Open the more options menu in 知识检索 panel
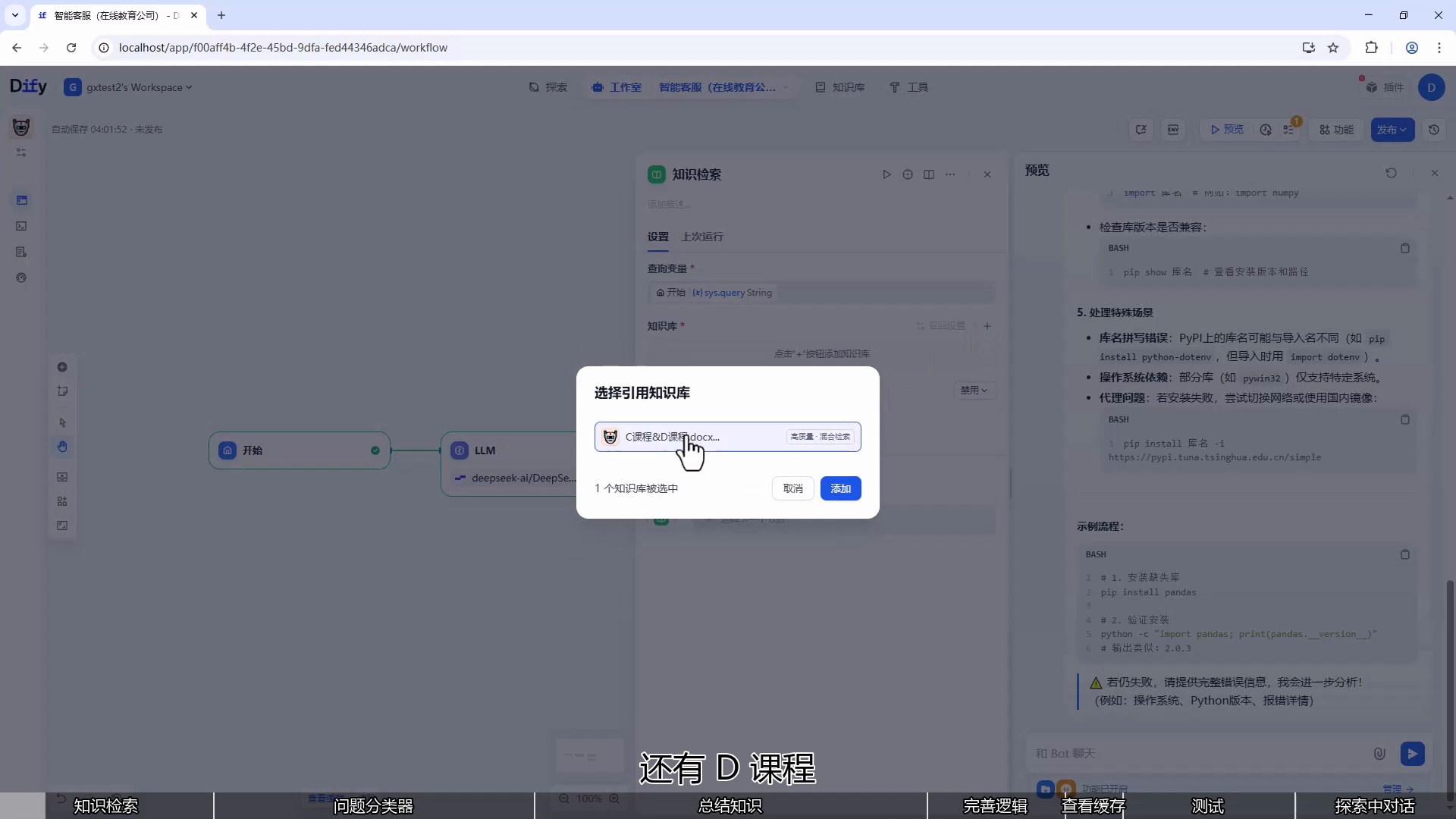Image resolution: width=1456 pixels, height=819 pixels. click(x=950, y=174)
